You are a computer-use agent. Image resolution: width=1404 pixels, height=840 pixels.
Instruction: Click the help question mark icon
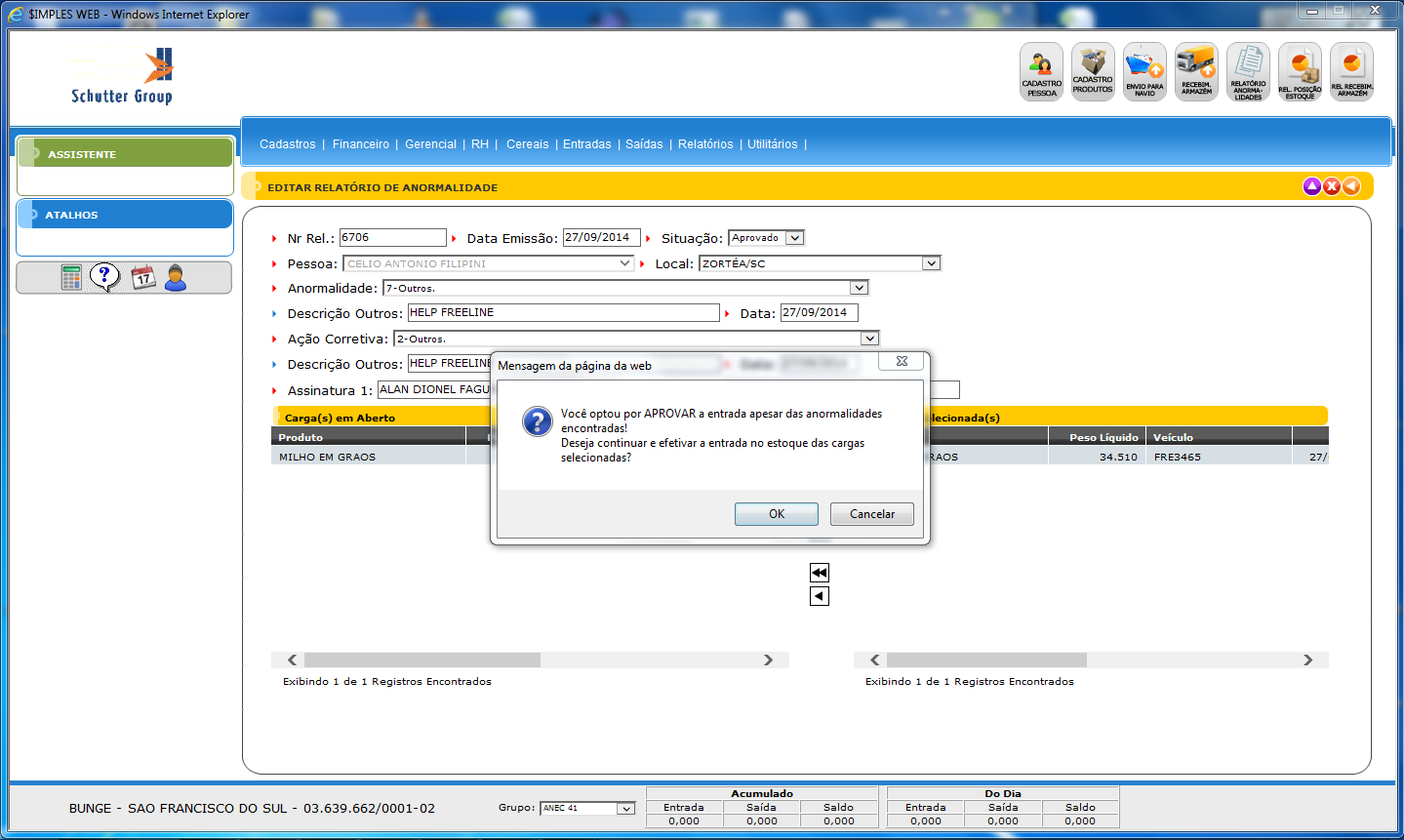[104, 277]
